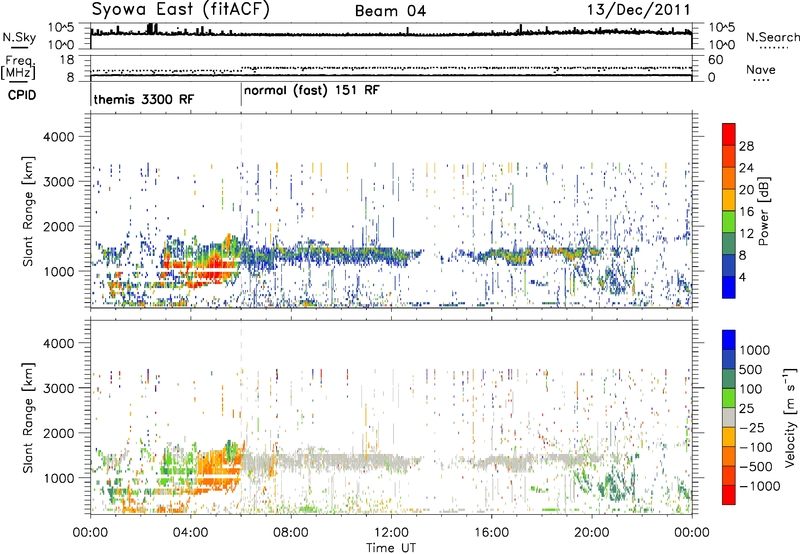Viewport: 800px width, 554px height.
Task: Select the 'N.Search' legend label
Action: (x=772, y=37)
